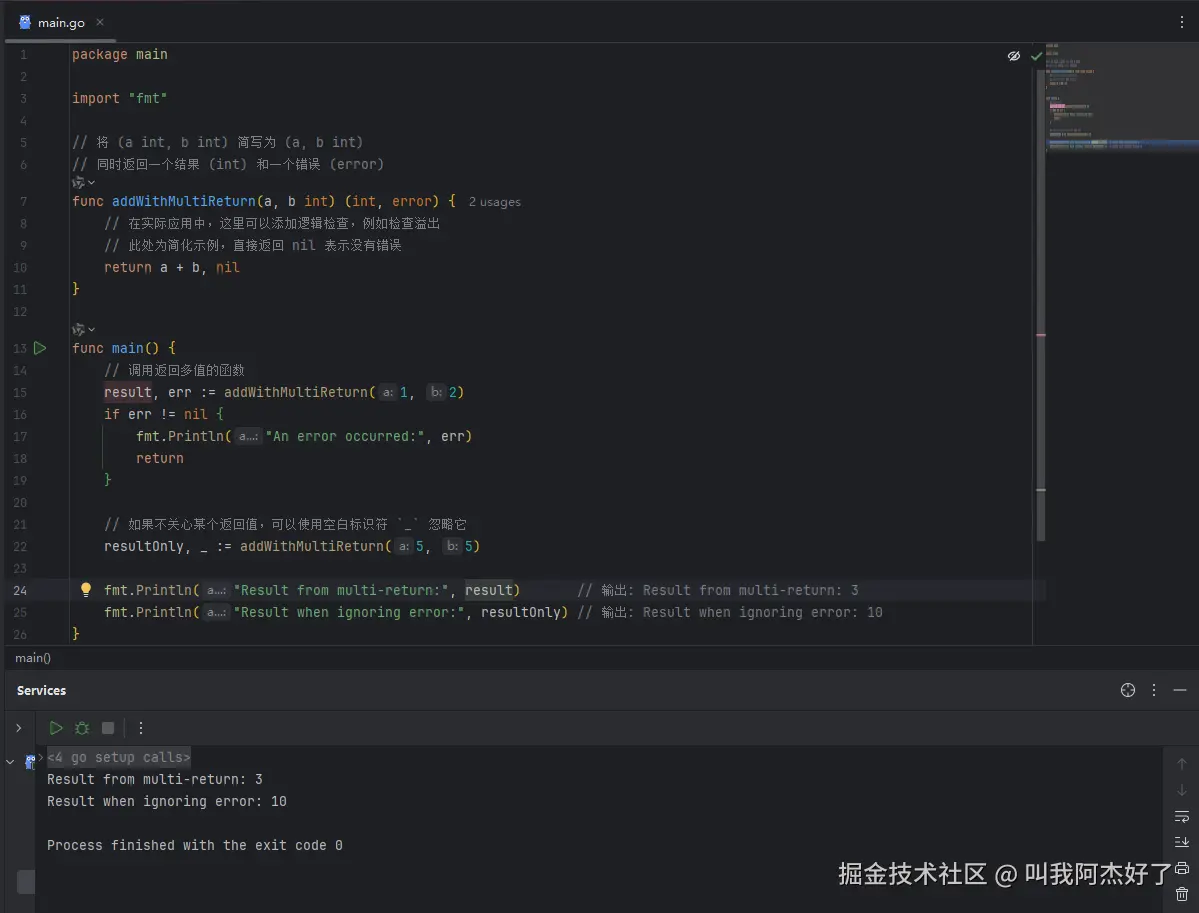
Task: Hide the Services panel with minimize dash
Action: pos(1180,690)
